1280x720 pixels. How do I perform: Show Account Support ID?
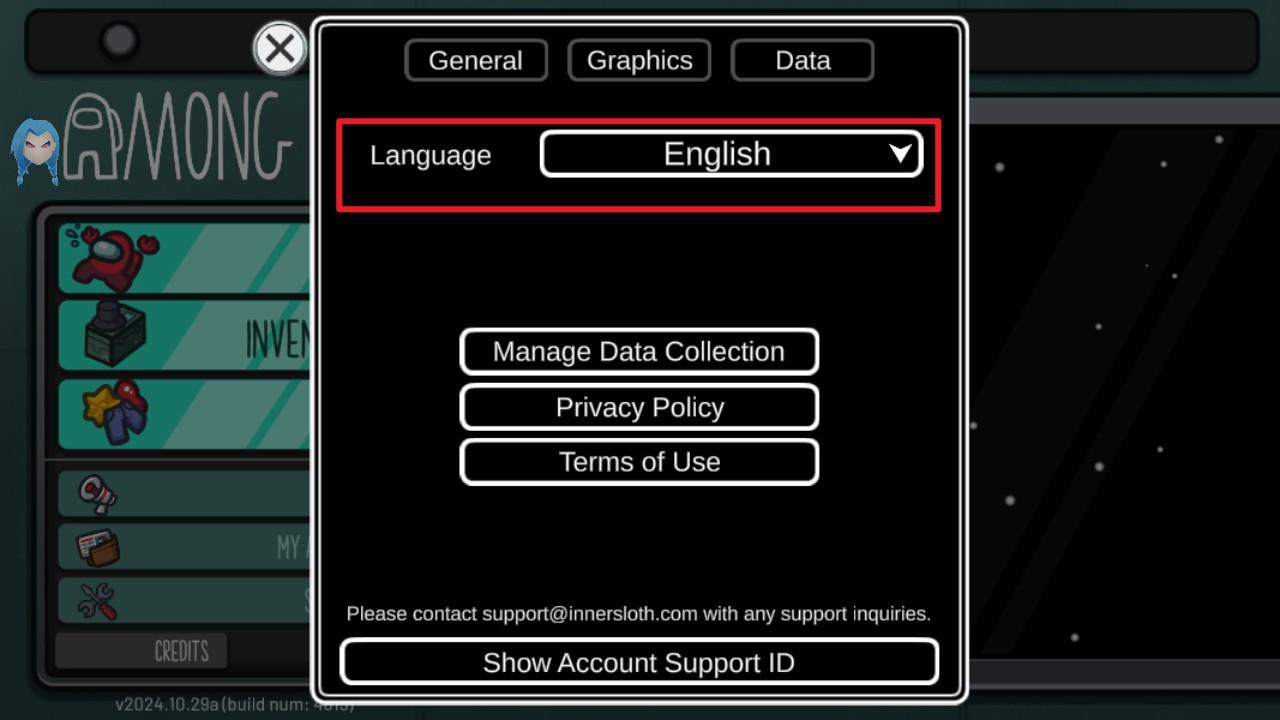(639, 662)
